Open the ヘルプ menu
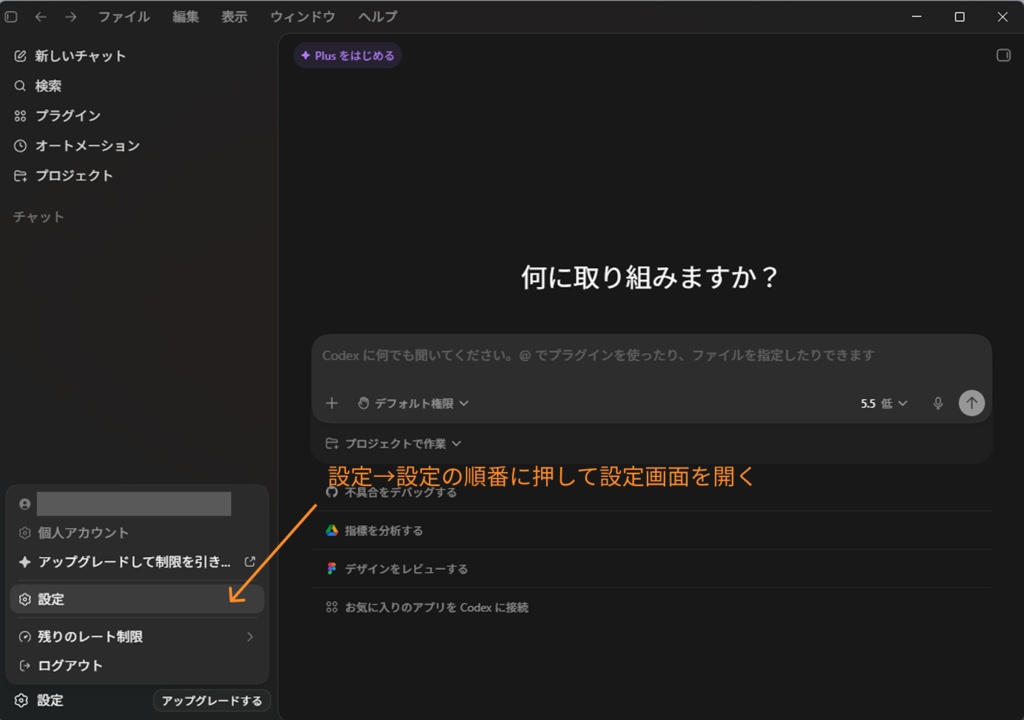Screen dimensions: 1024x720 click(377, 16)
